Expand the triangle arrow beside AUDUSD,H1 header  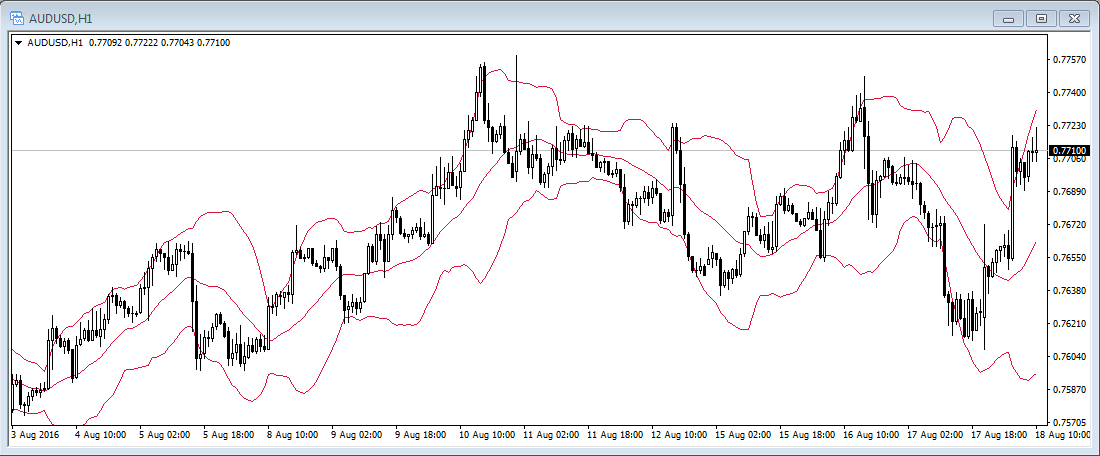click(18, 43)
